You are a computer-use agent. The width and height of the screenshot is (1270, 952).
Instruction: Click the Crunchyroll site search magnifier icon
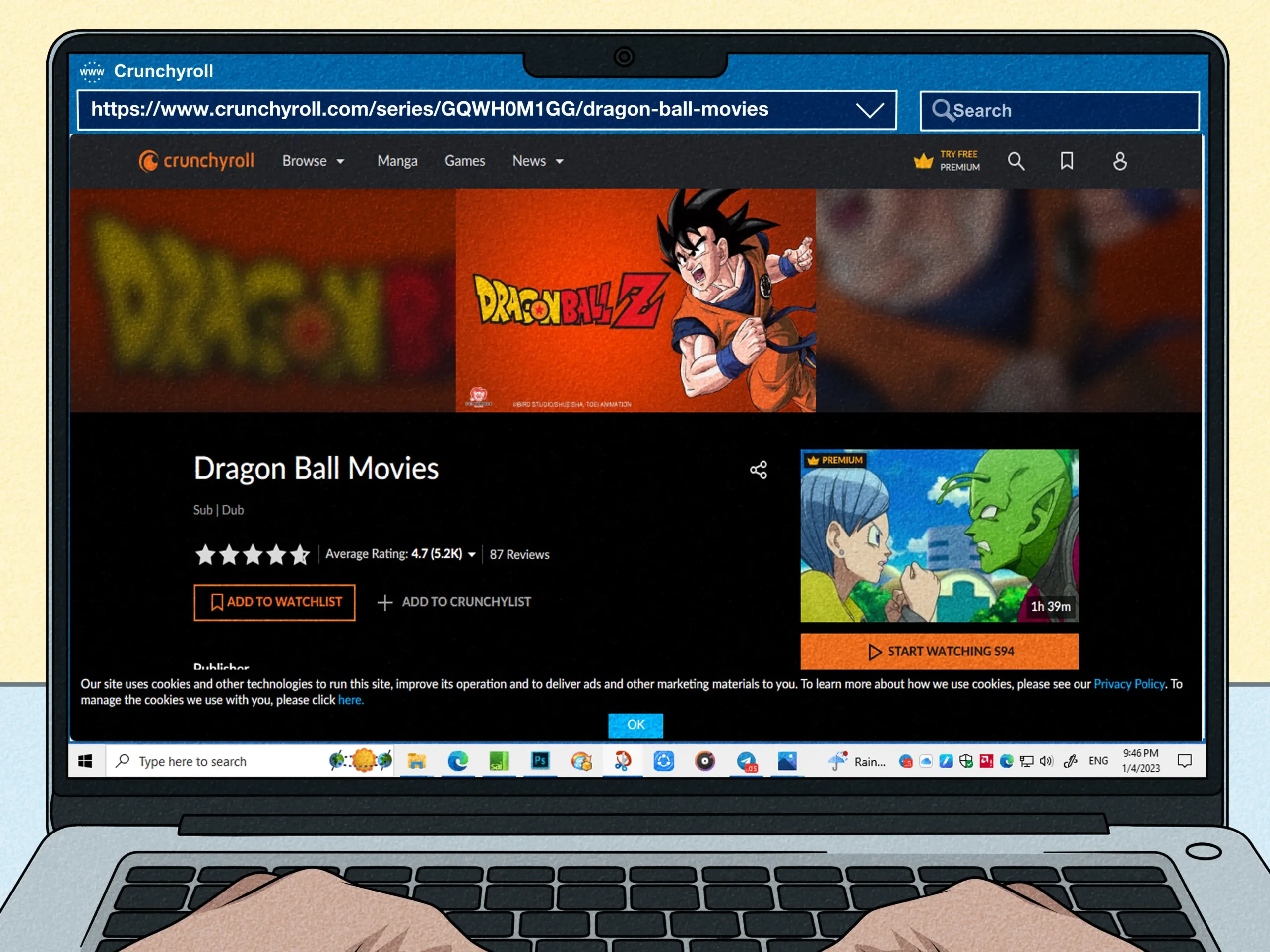pos(1016,161)
